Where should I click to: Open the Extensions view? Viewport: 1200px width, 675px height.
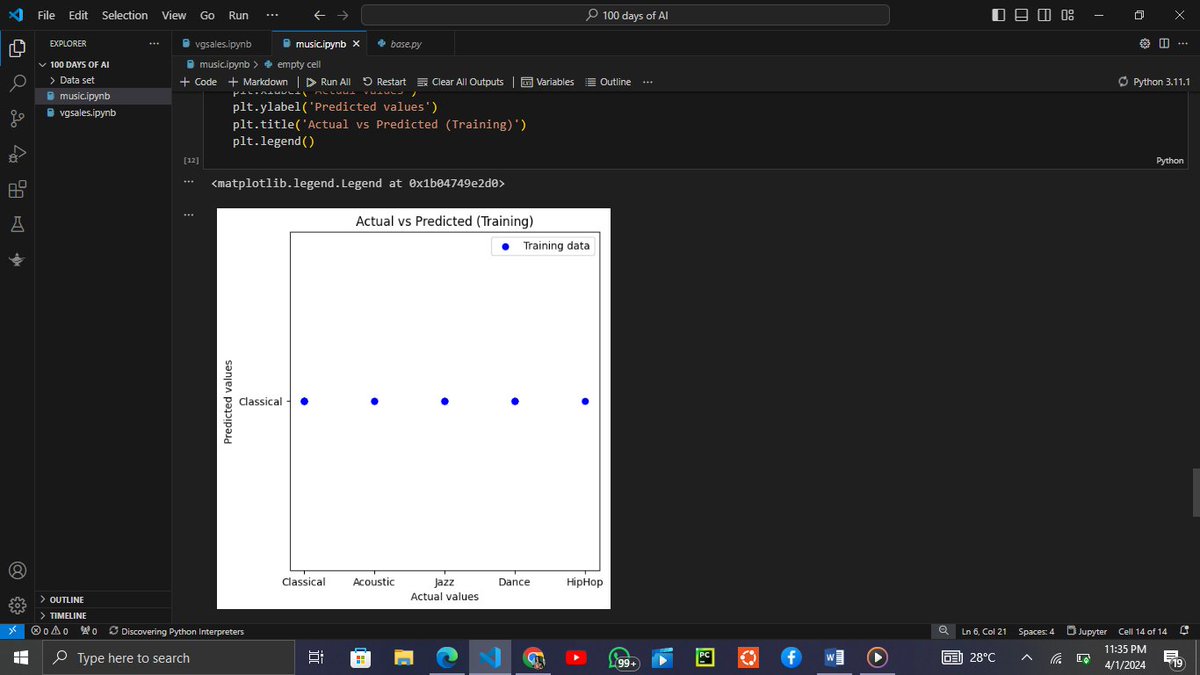(x=17, y=190)
